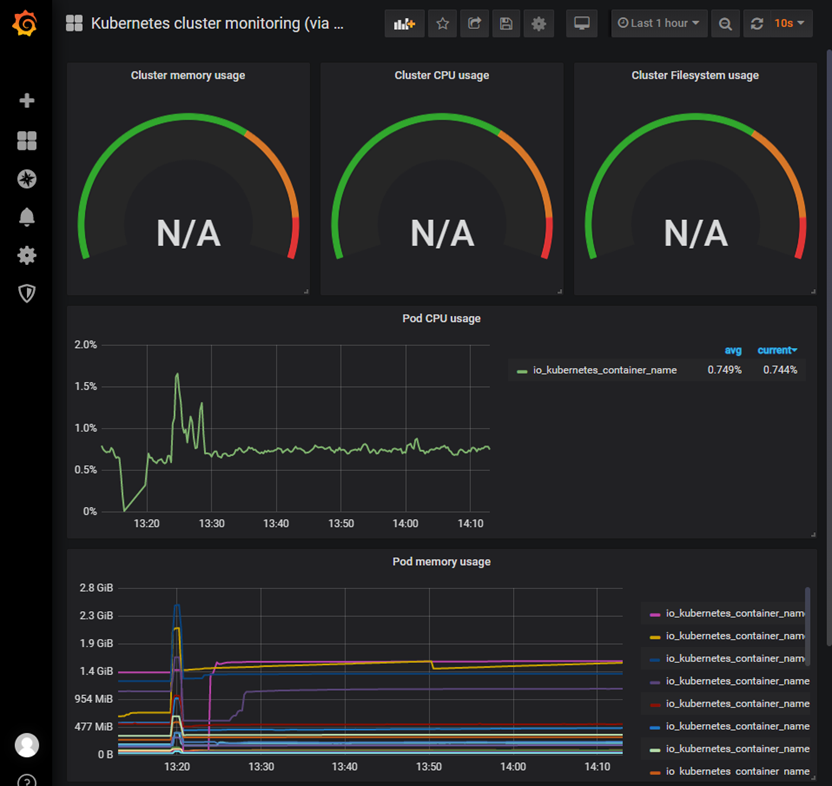Open the Cluster memory usage panel menu

coord(188,75)
